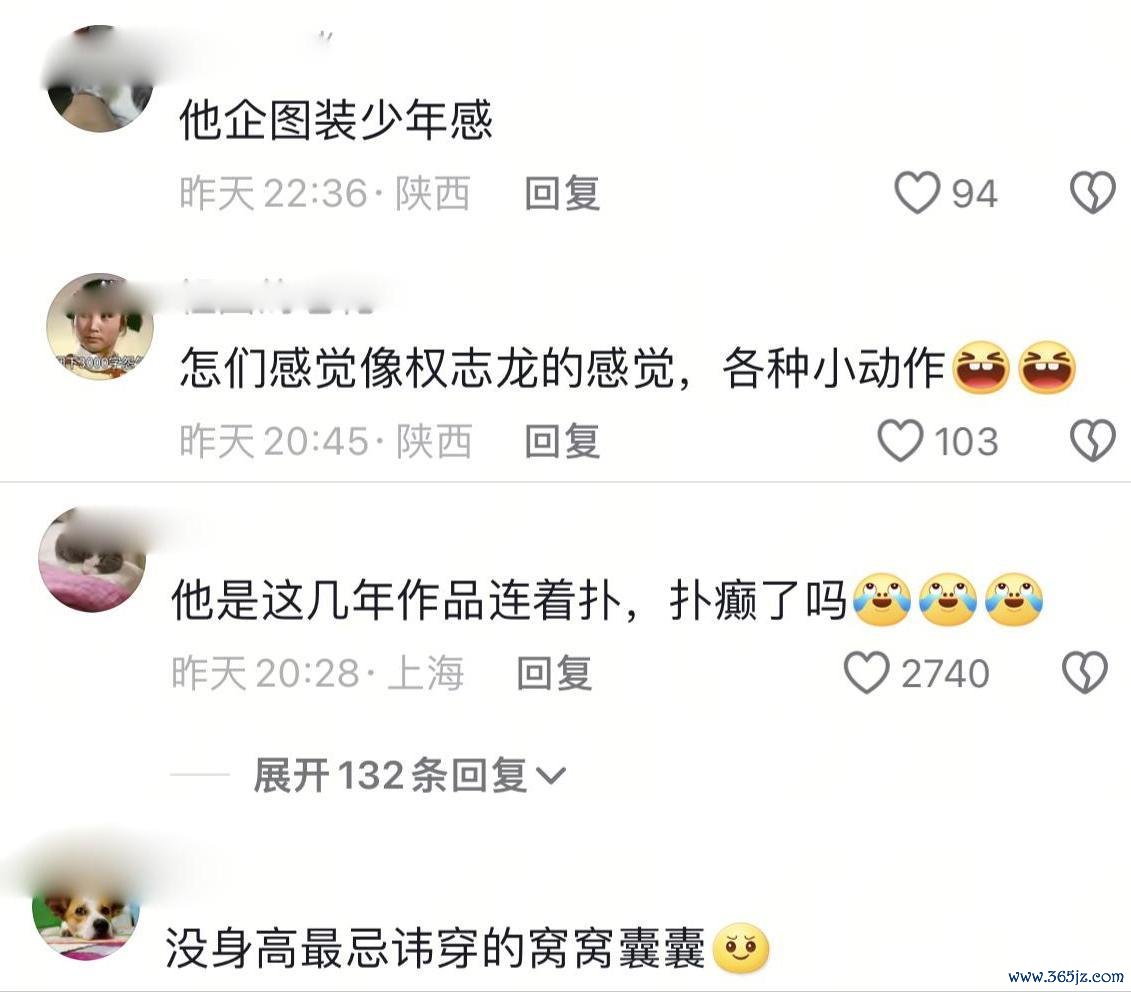Reply to the comment posted 昨天 20:28
Screen dimensions: 1131x992
pyautogui.click(x=555, y=674)
